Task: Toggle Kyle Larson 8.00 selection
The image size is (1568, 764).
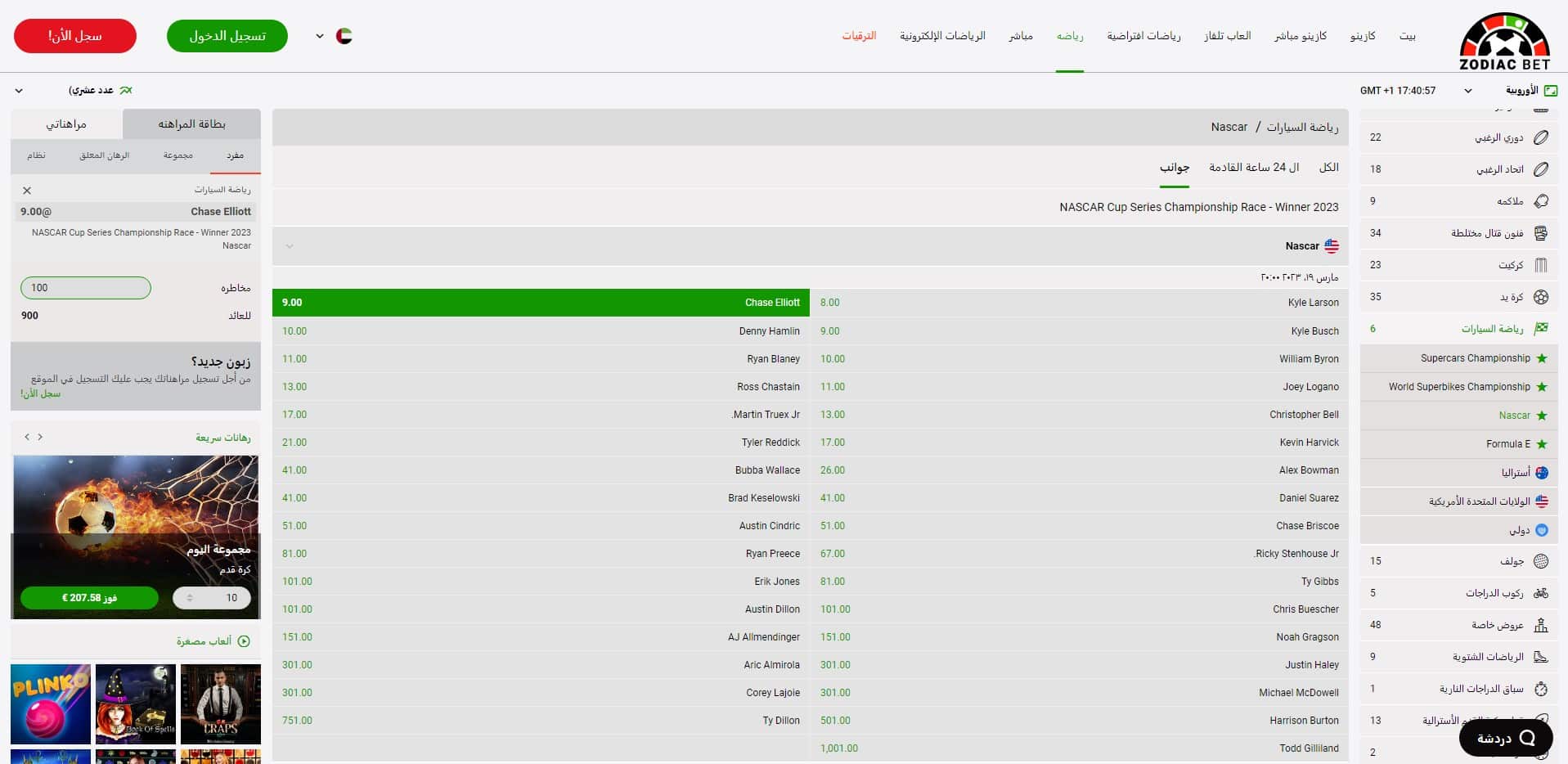Action: click(1080, 303)
